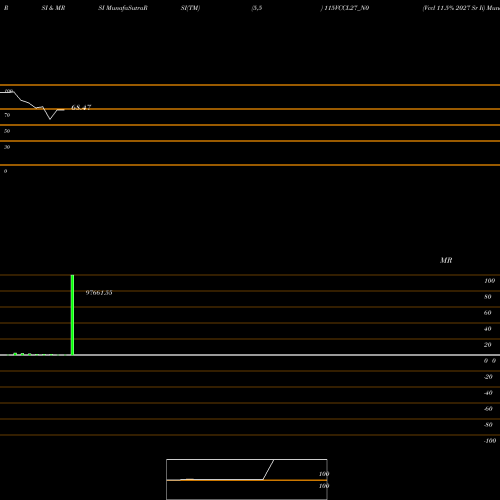Screen dimensions: 500x500
Task: Click the 115VCCL27_N9 symbol text
Action: pyautogui.click(x=346, y=8)
